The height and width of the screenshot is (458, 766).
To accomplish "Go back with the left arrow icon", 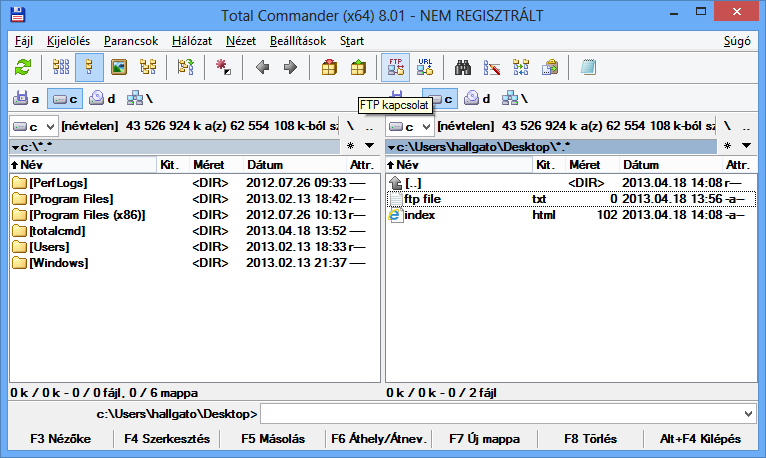I will (x=262, y=67).
